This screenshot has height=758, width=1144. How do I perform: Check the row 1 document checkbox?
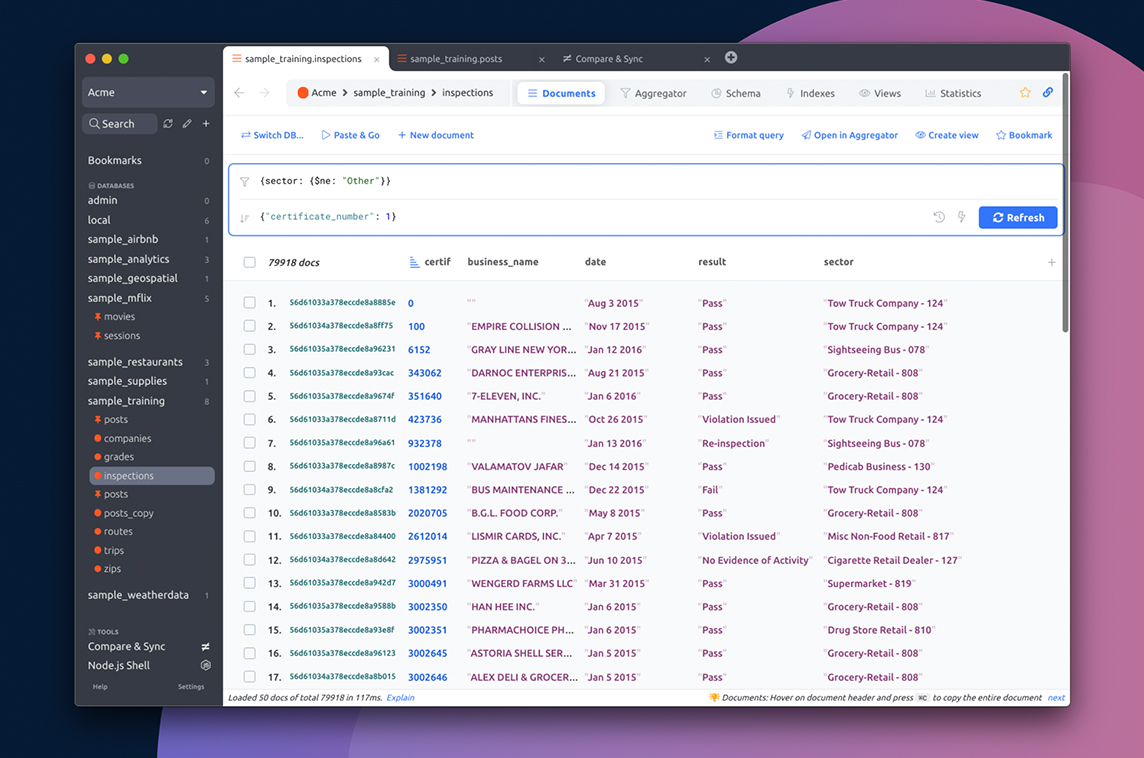pos(250,303)
